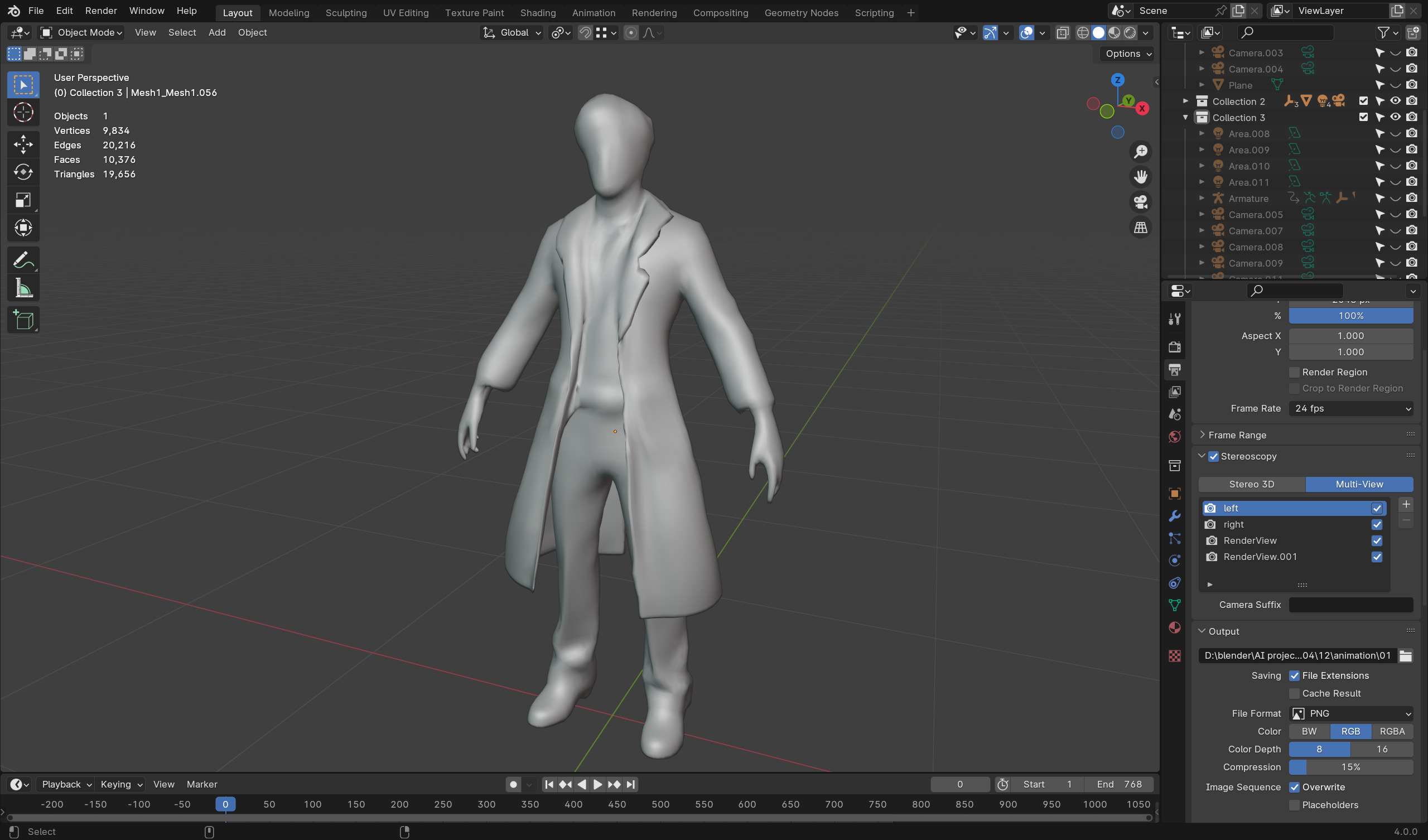This screenshot has height=840, width=1428.
Task: Click the resolution percentage 100% slider
Action: point(1351,316)
